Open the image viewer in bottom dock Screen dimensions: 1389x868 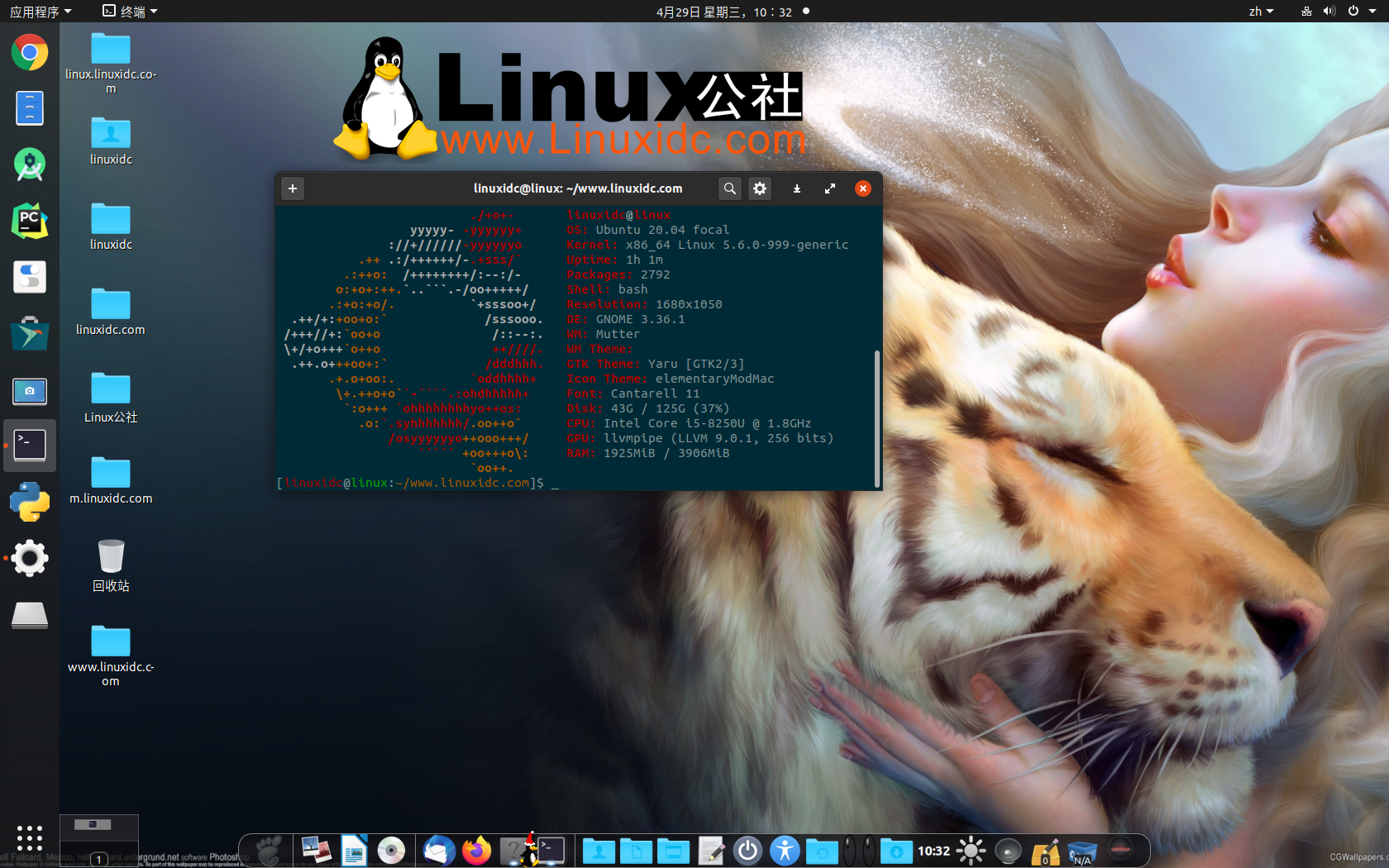point(316,851)
